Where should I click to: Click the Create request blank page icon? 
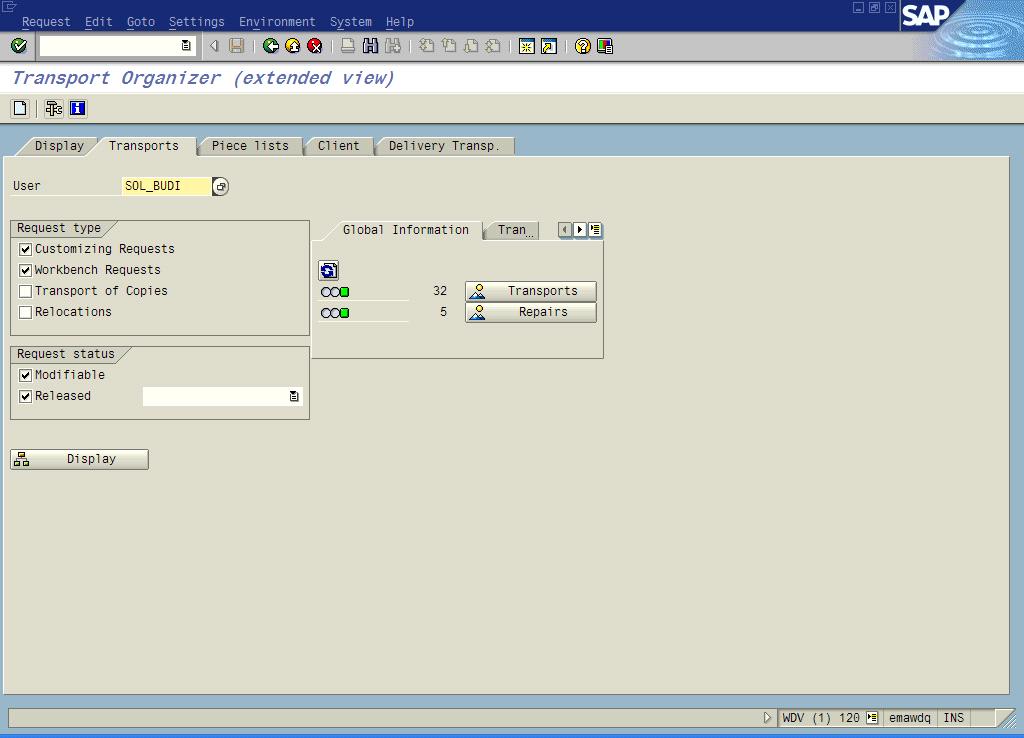pos(20,109)
